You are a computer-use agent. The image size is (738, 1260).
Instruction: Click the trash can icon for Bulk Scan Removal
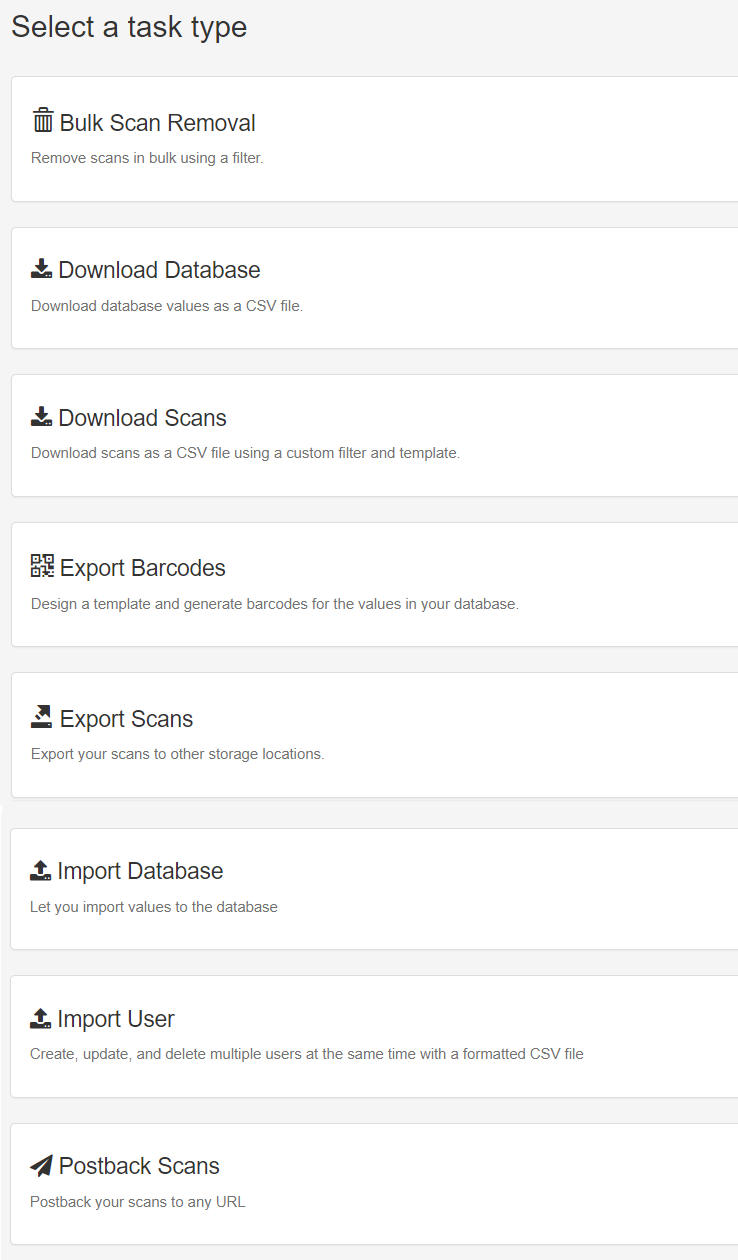click(43, 121)
